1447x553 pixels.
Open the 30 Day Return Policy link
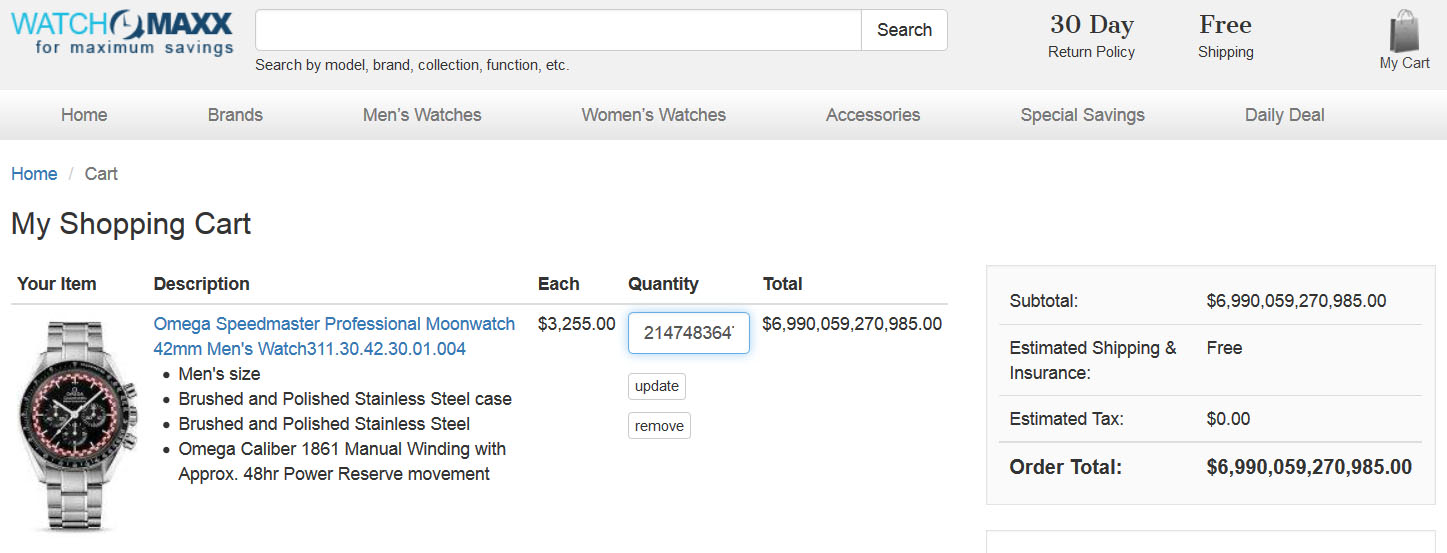pos(1091,37)
